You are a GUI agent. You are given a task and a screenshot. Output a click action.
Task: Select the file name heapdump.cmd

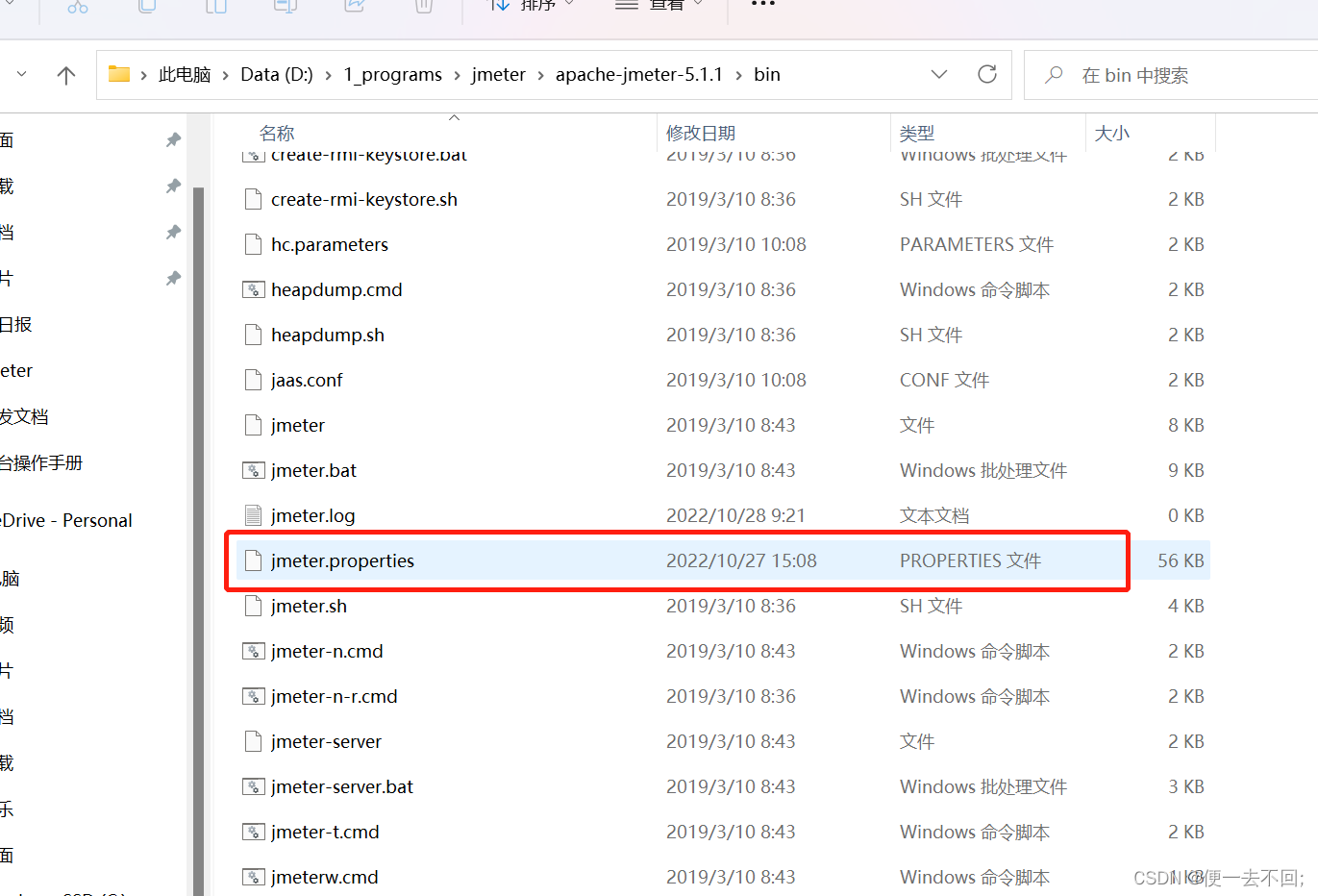336,289
